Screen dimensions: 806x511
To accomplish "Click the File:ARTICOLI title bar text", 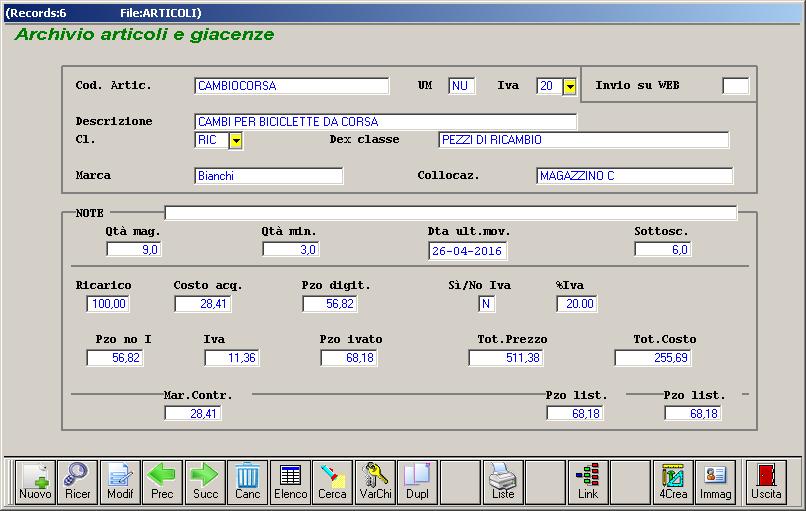I will coord(160,13).
